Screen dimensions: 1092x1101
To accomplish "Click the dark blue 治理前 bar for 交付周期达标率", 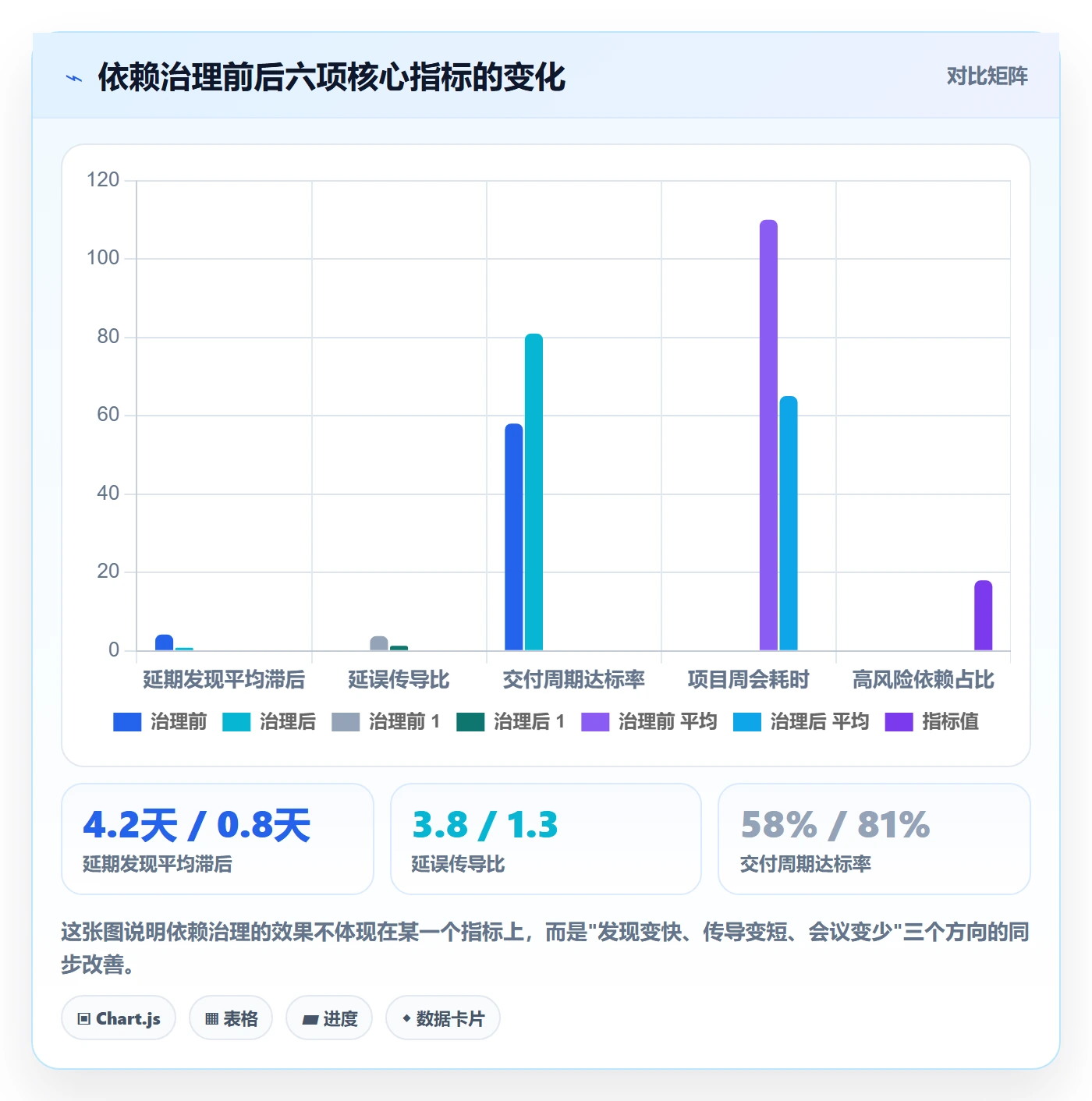I will 514,537.
